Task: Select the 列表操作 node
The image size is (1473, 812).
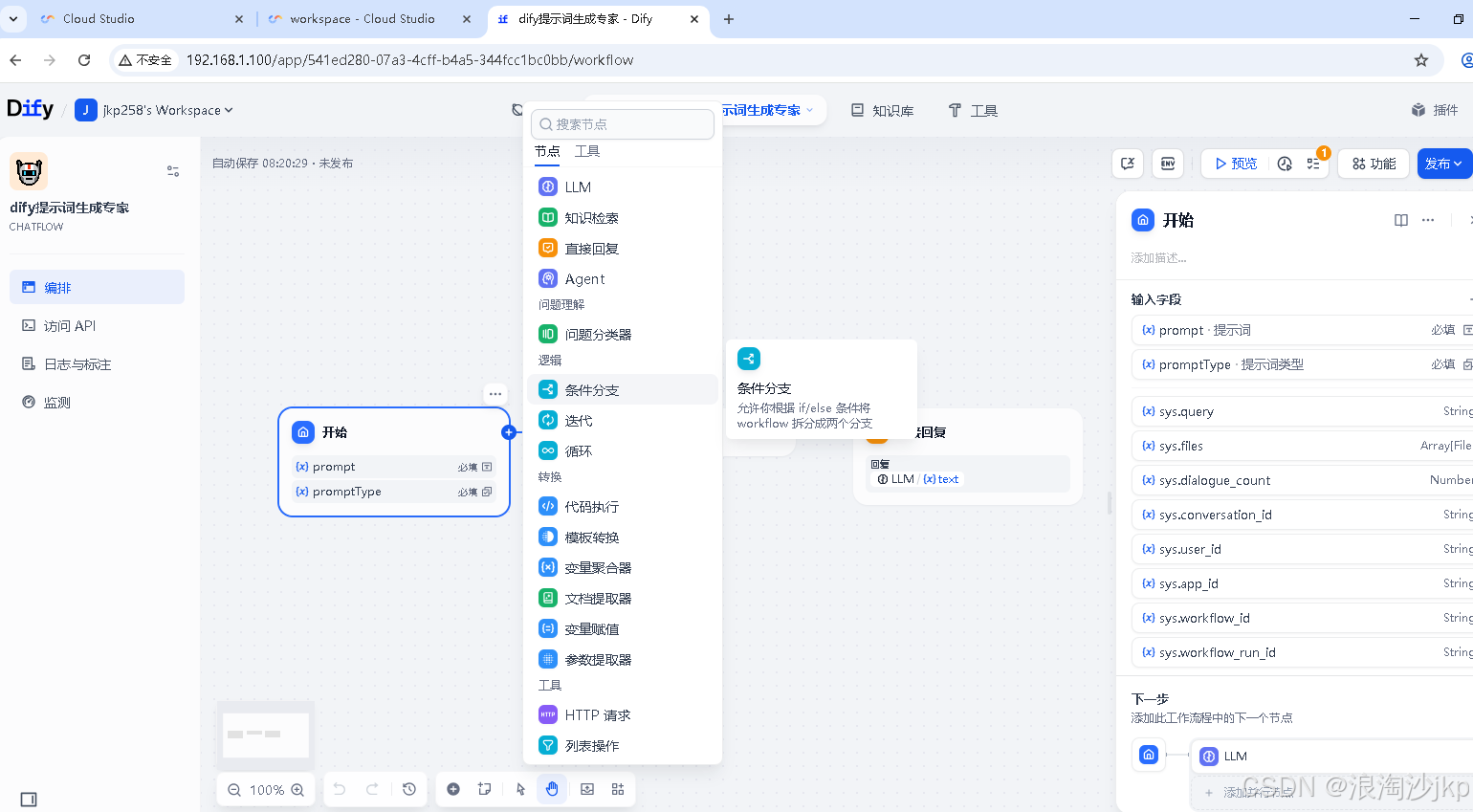Action: click(623, 746)
